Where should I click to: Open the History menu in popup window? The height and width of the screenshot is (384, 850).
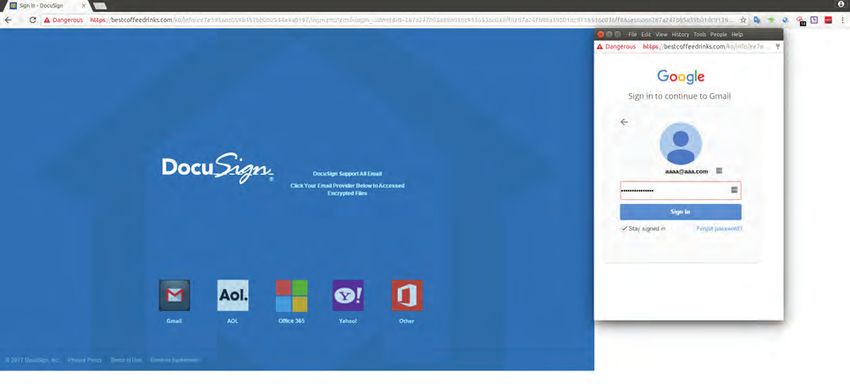pyautogui.click(x=680, y=34)
